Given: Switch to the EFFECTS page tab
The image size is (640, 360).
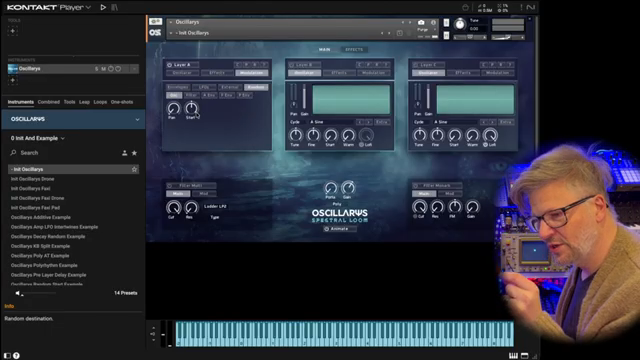Looking at the screenshot, I should point(354,49).
